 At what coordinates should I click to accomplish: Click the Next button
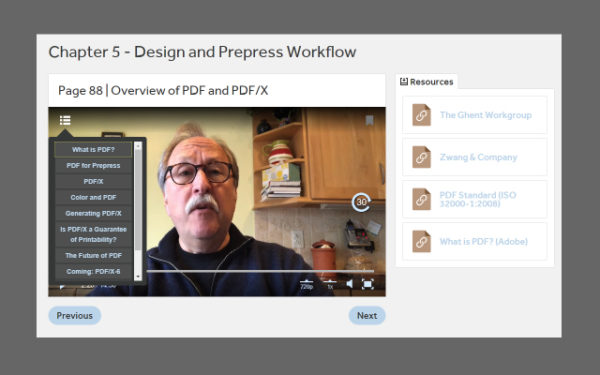tap(367, 315)
